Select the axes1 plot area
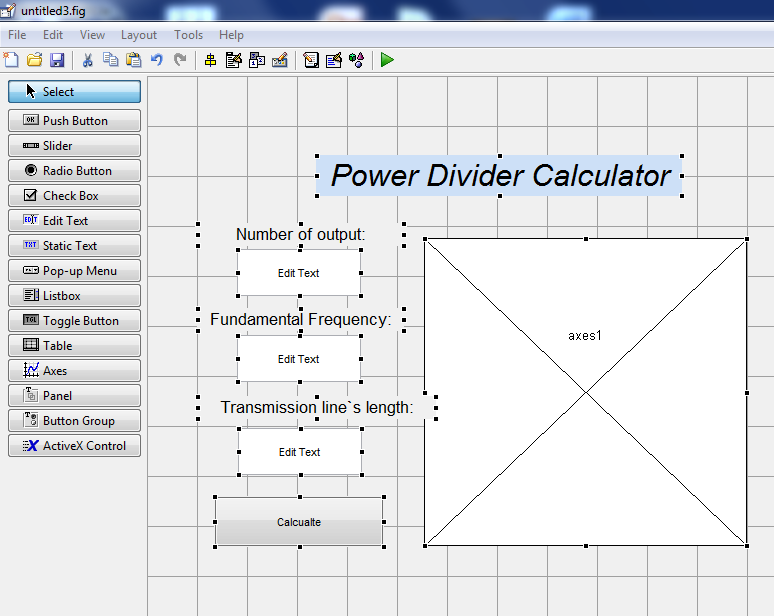Viewport: 774px width, 616px height. [586, 392]
